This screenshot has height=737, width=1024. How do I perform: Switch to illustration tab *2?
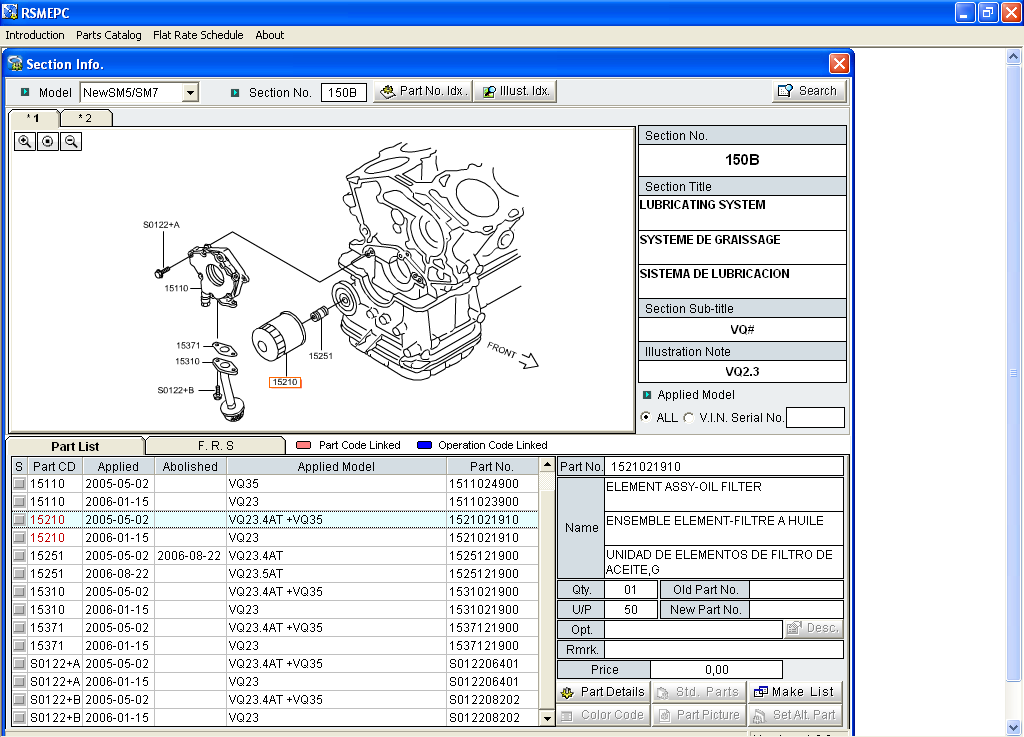point(86,118)
